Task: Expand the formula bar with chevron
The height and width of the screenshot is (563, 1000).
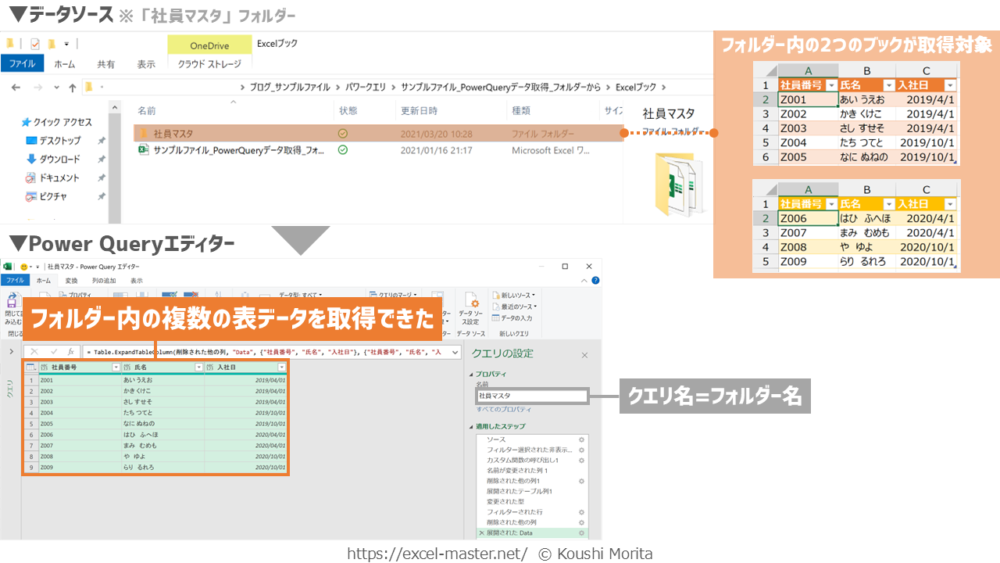Action: pyautogui.click(x=451, y=352)
